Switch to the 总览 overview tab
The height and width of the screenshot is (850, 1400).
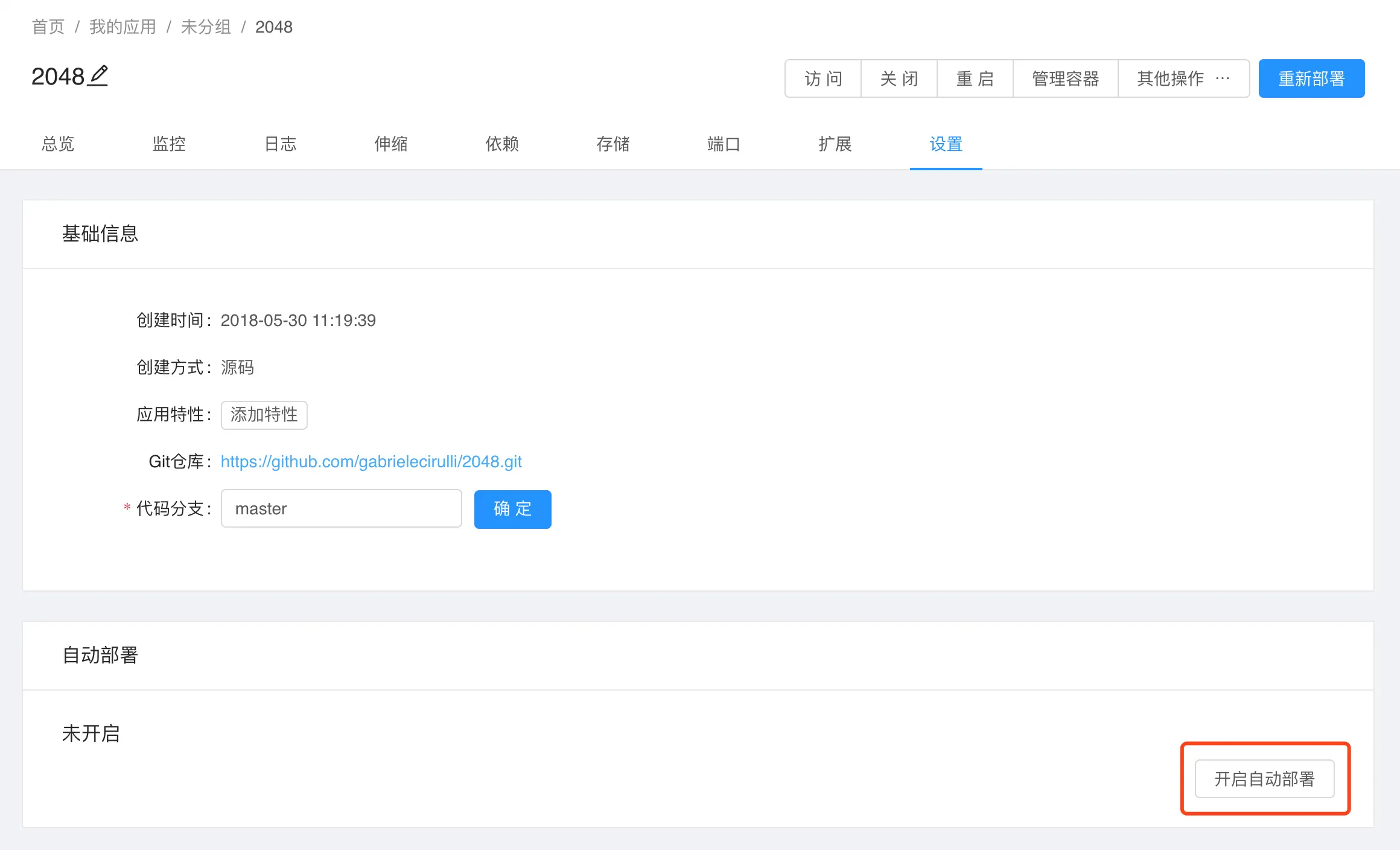tap(58, 144)
